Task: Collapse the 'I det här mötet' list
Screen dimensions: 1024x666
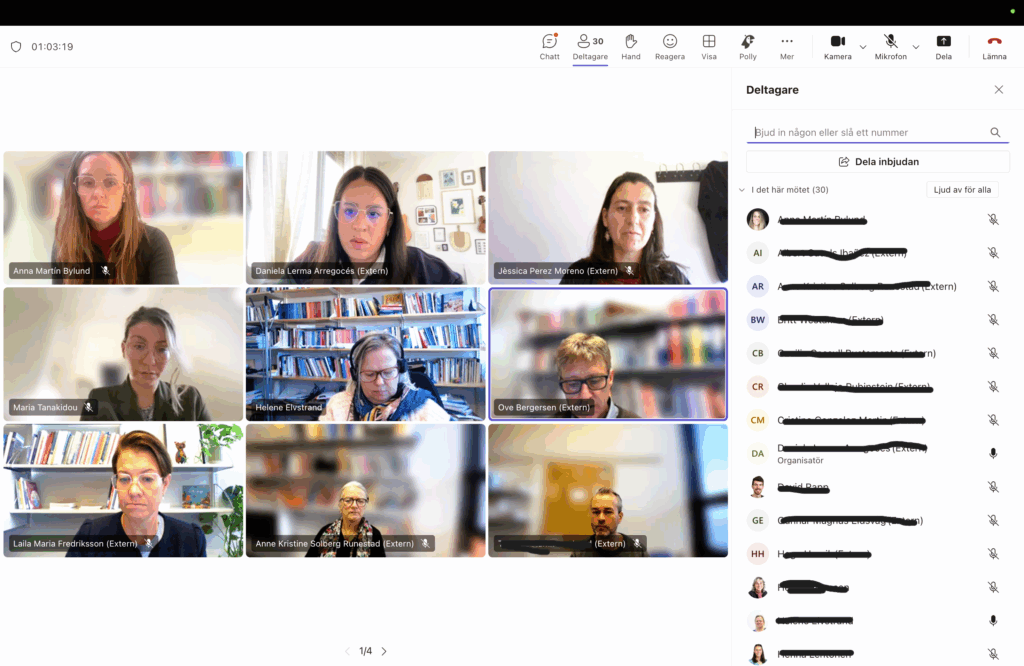Action: coord(741,190)
